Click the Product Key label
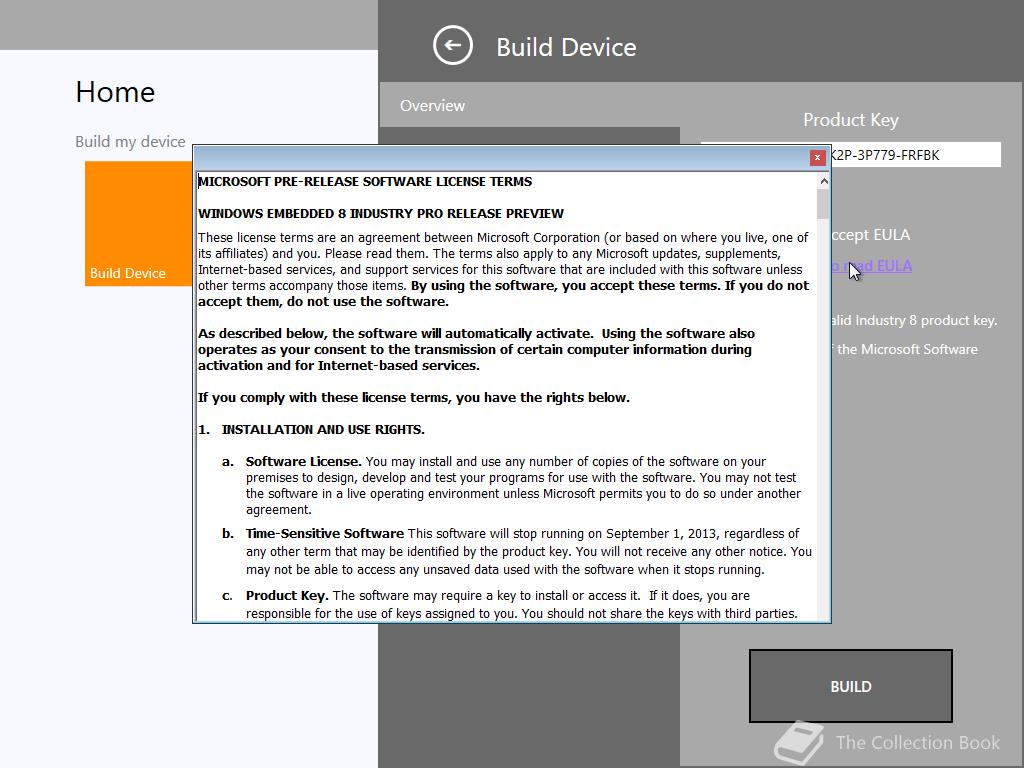The height and width of the screenshot is (768, 1024). coord(851,120)
